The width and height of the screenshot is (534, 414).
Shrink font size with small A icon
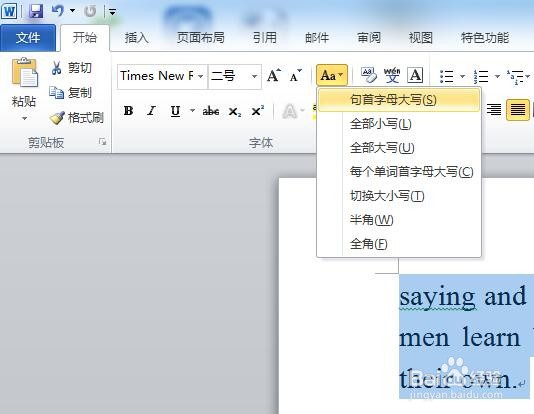tap(295, 76)
